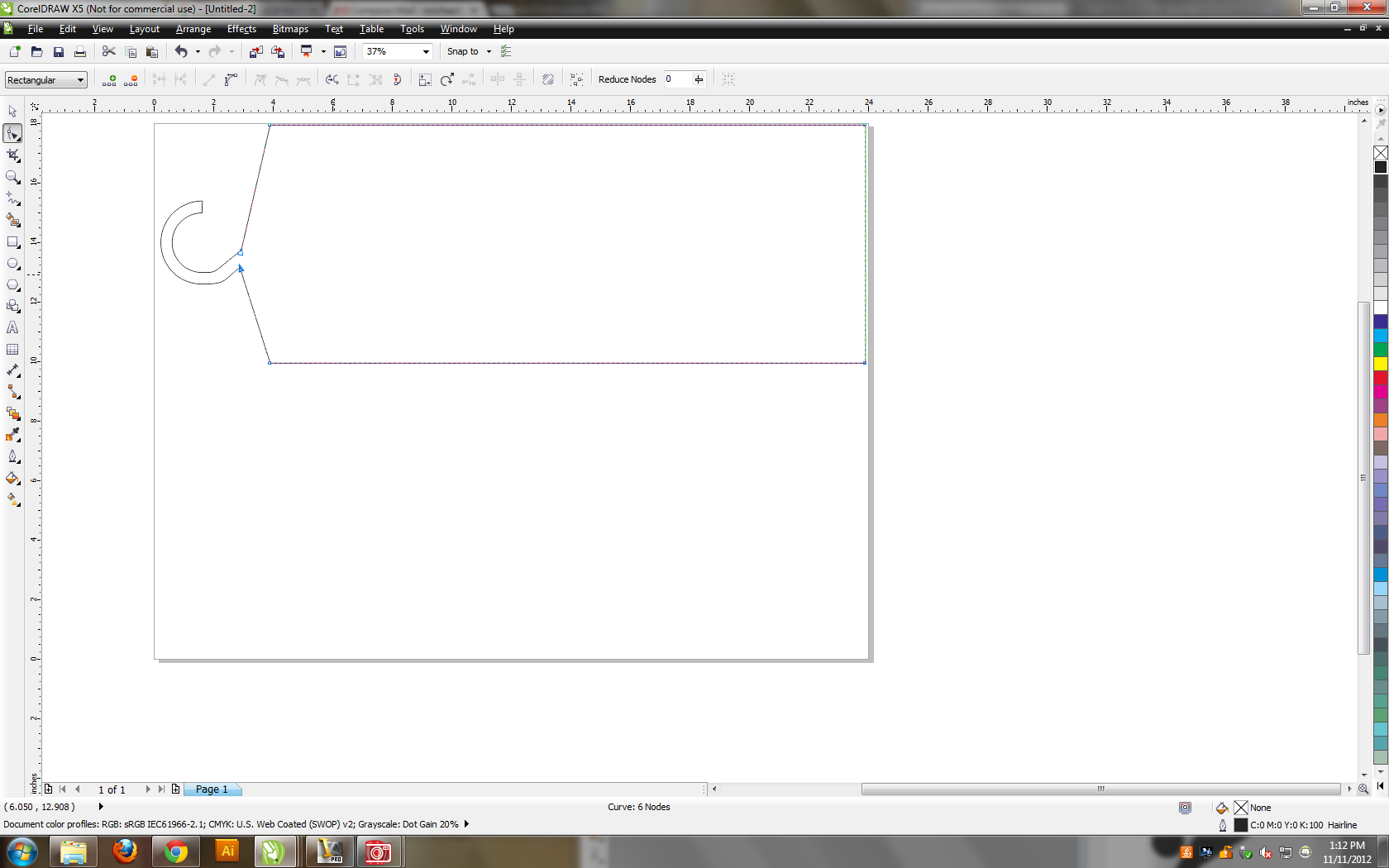
Task: Select the Freehand tool
Action: point(12,198)
